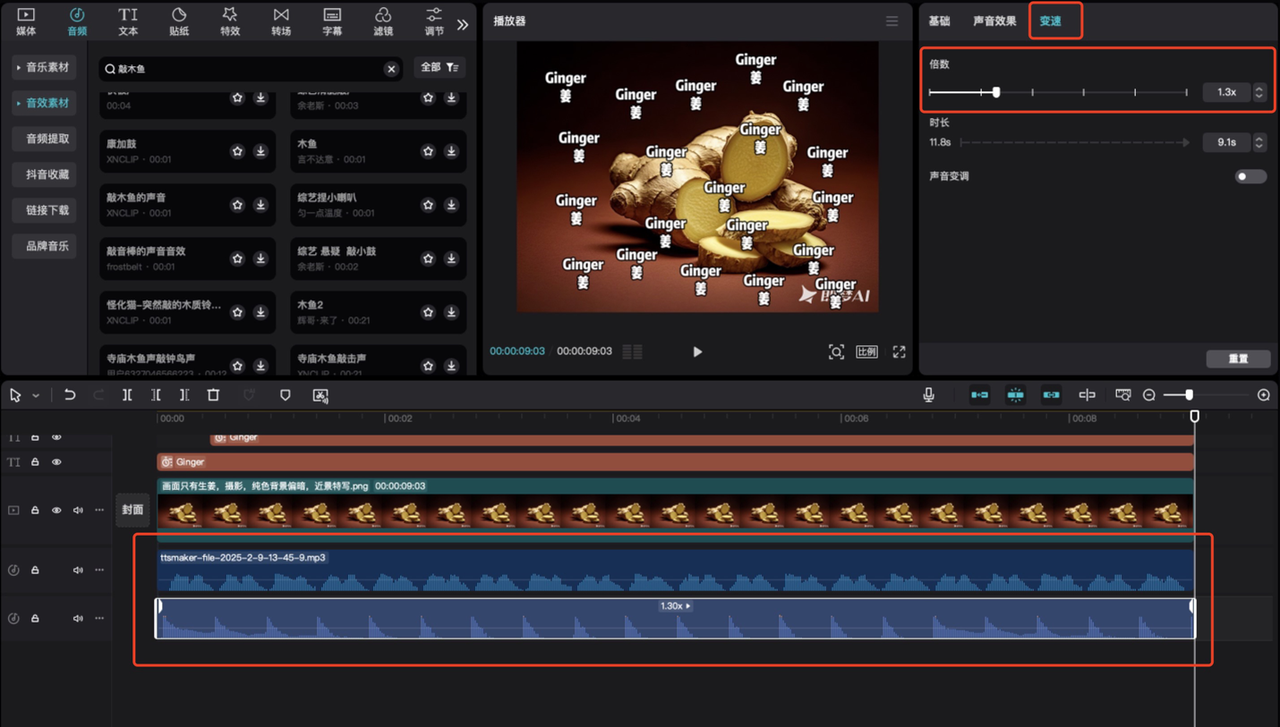The width and height of the screenshot is (1280, 727).
Task: Download the 康加鼓 sound effect
Action: [260, 151]
